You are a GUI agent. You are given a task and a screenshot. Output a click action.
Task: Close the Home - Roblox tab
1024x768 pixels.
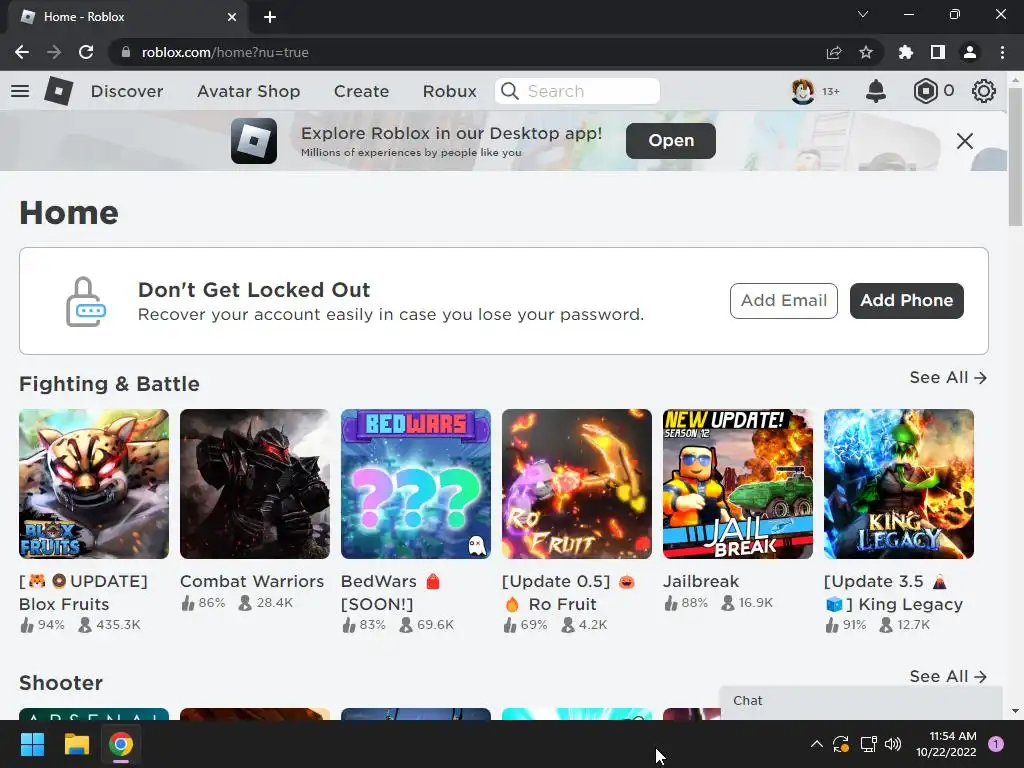(x=232, y=17)
